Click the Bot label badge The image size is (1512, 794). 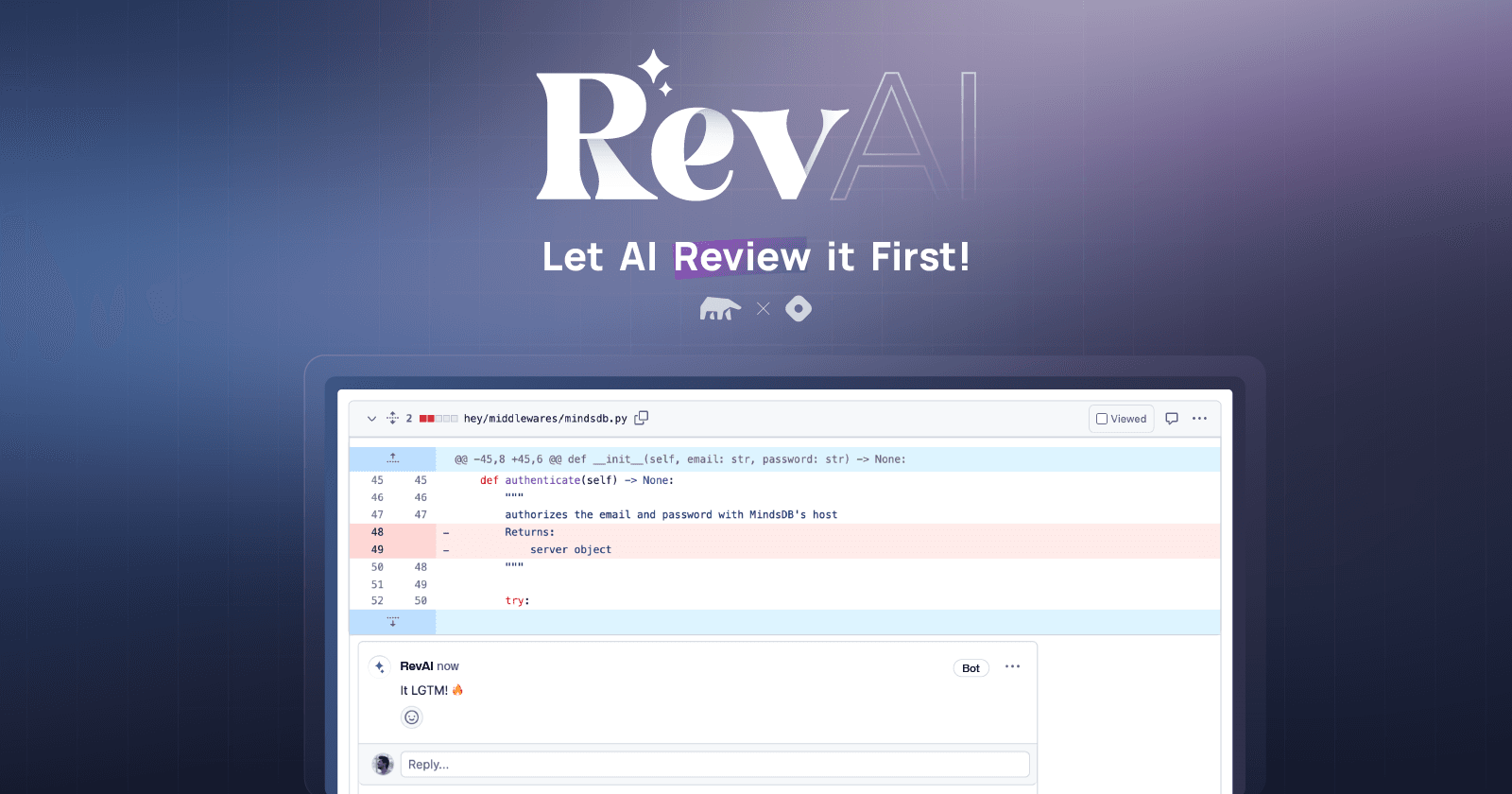pyautogui.click(x=971, y=668)
